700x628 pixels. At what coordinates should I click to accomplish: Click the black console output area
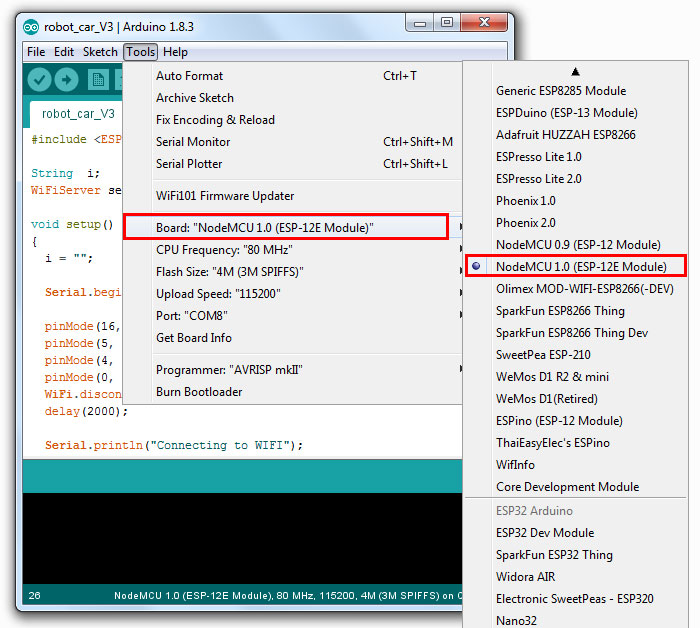(242, 538)
